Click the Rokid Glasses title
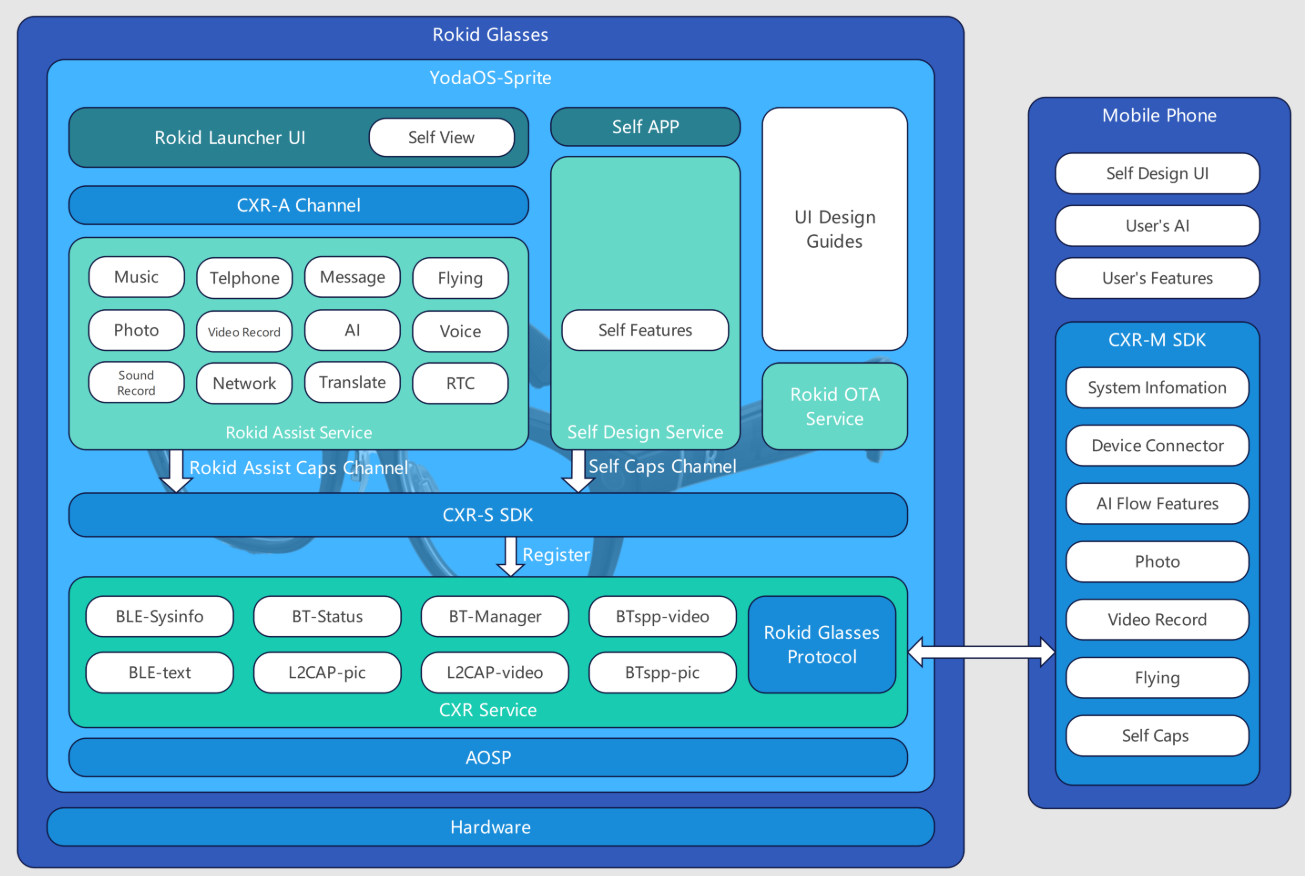1305x876 pixels. click(490, 35)
